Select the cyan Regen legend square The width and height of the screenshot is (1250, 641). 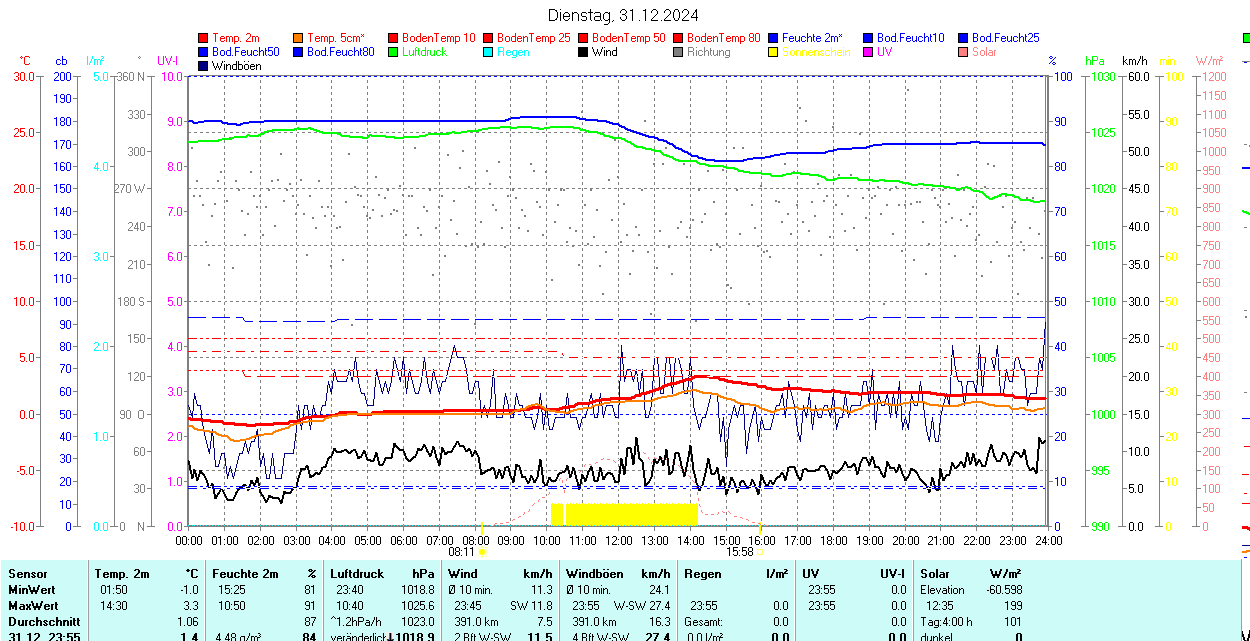pos(488,52)
